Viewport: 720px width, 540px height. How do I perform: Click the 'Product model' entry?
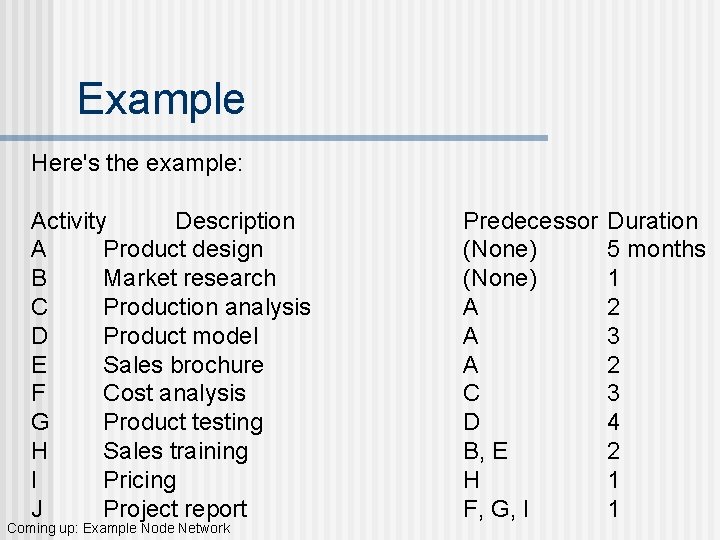pos(181,336)
